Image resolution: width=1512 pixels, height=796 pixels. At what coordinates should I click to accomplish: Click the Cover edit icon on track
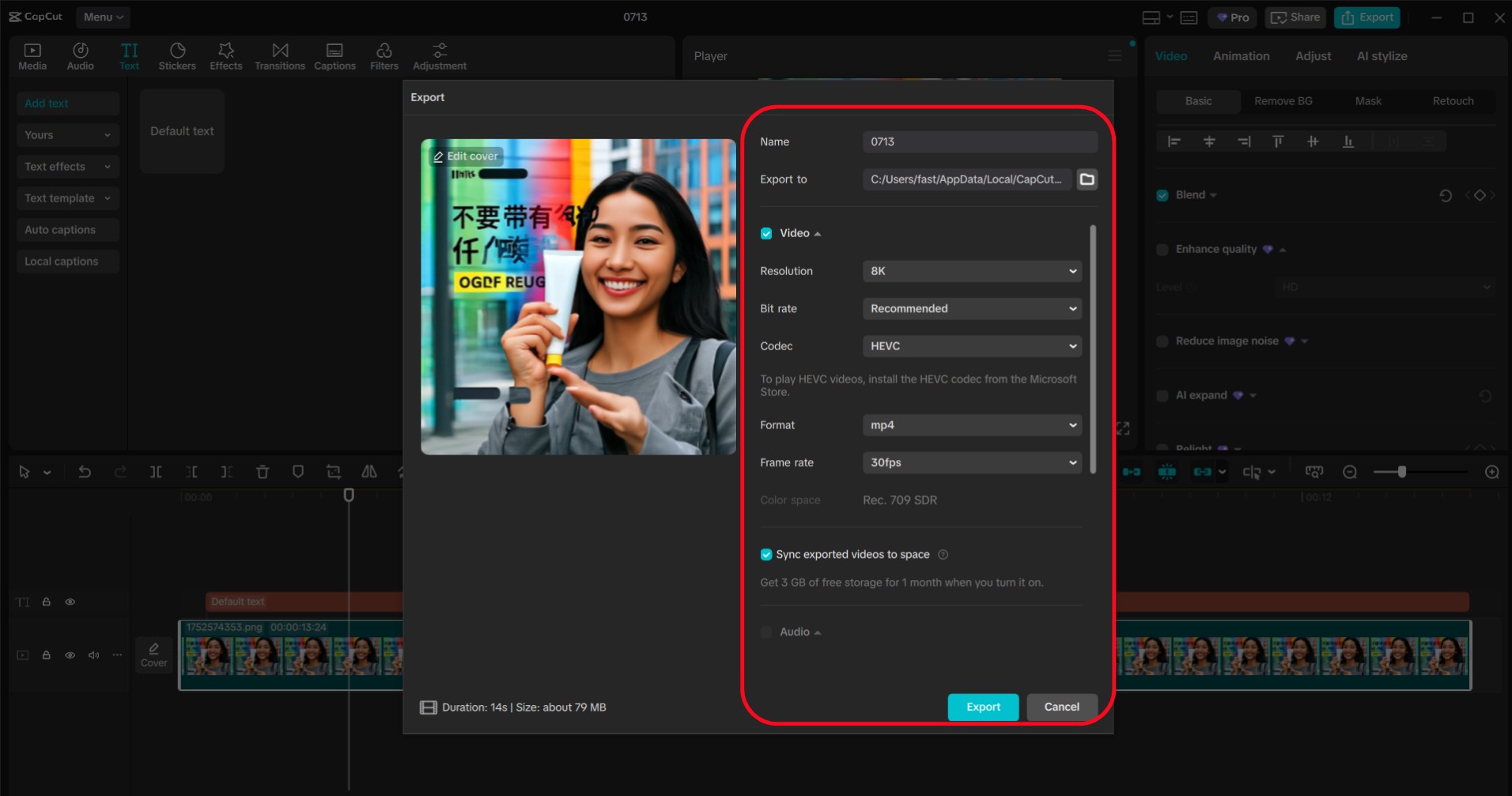tap(153, 655)
